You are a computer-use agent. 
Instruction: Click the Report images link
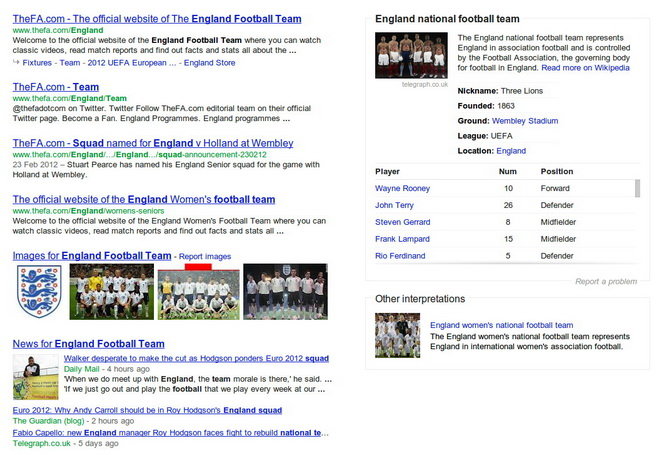coord(205,256)
